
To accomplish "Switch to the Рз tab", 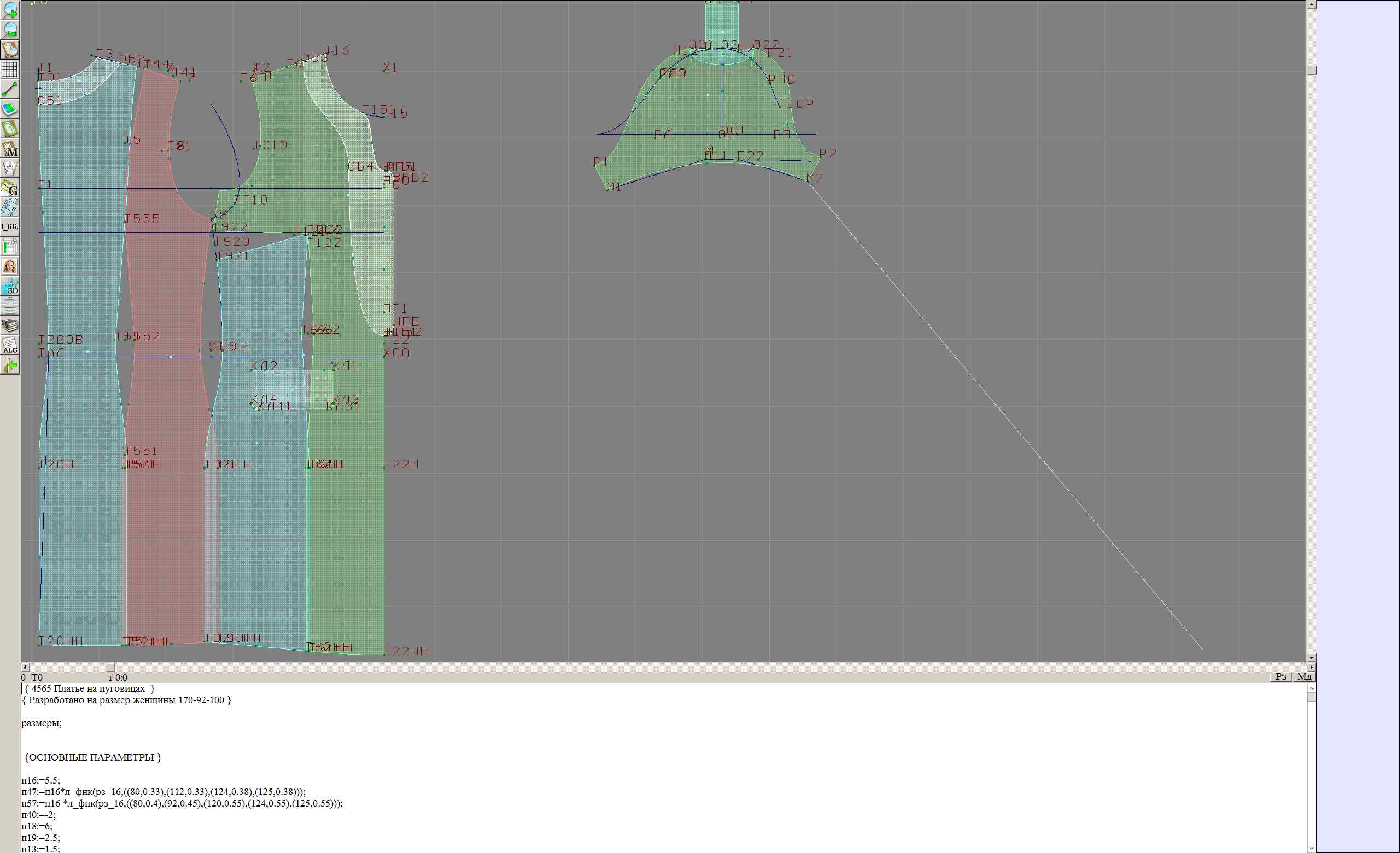I will 1281,676.
